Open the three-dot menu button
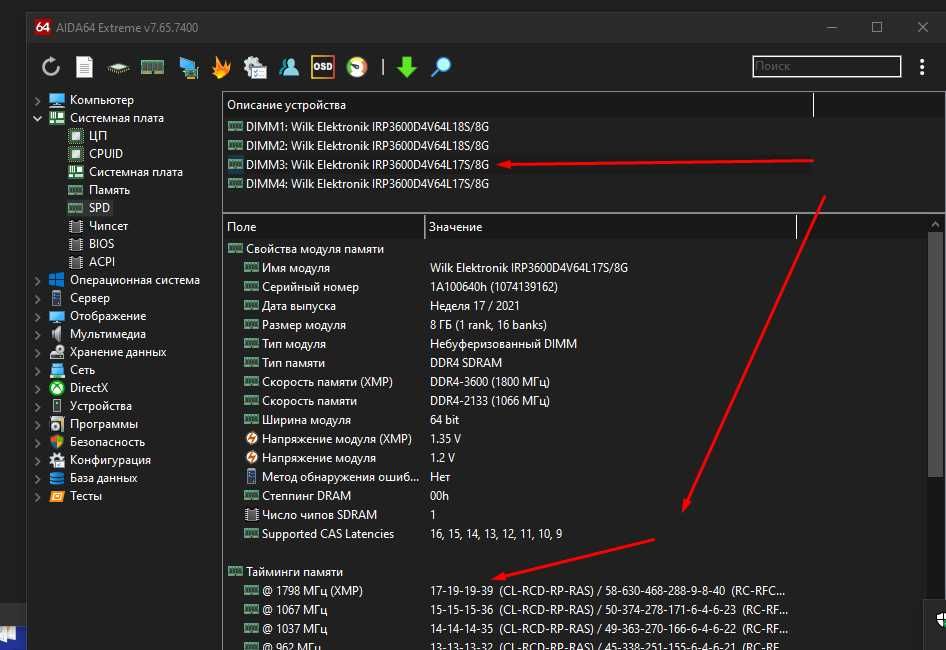This screenshot has height=650, width=946. coord(922,66)
